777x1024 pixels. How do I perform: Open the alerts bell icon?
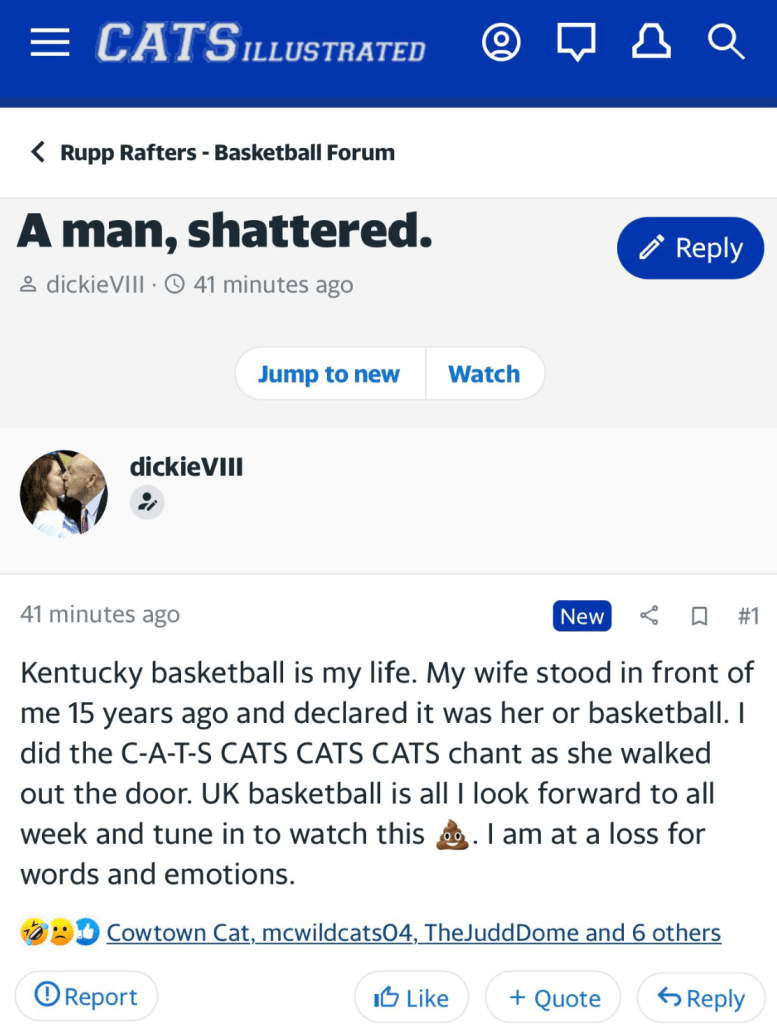click(x=651, y=43)
